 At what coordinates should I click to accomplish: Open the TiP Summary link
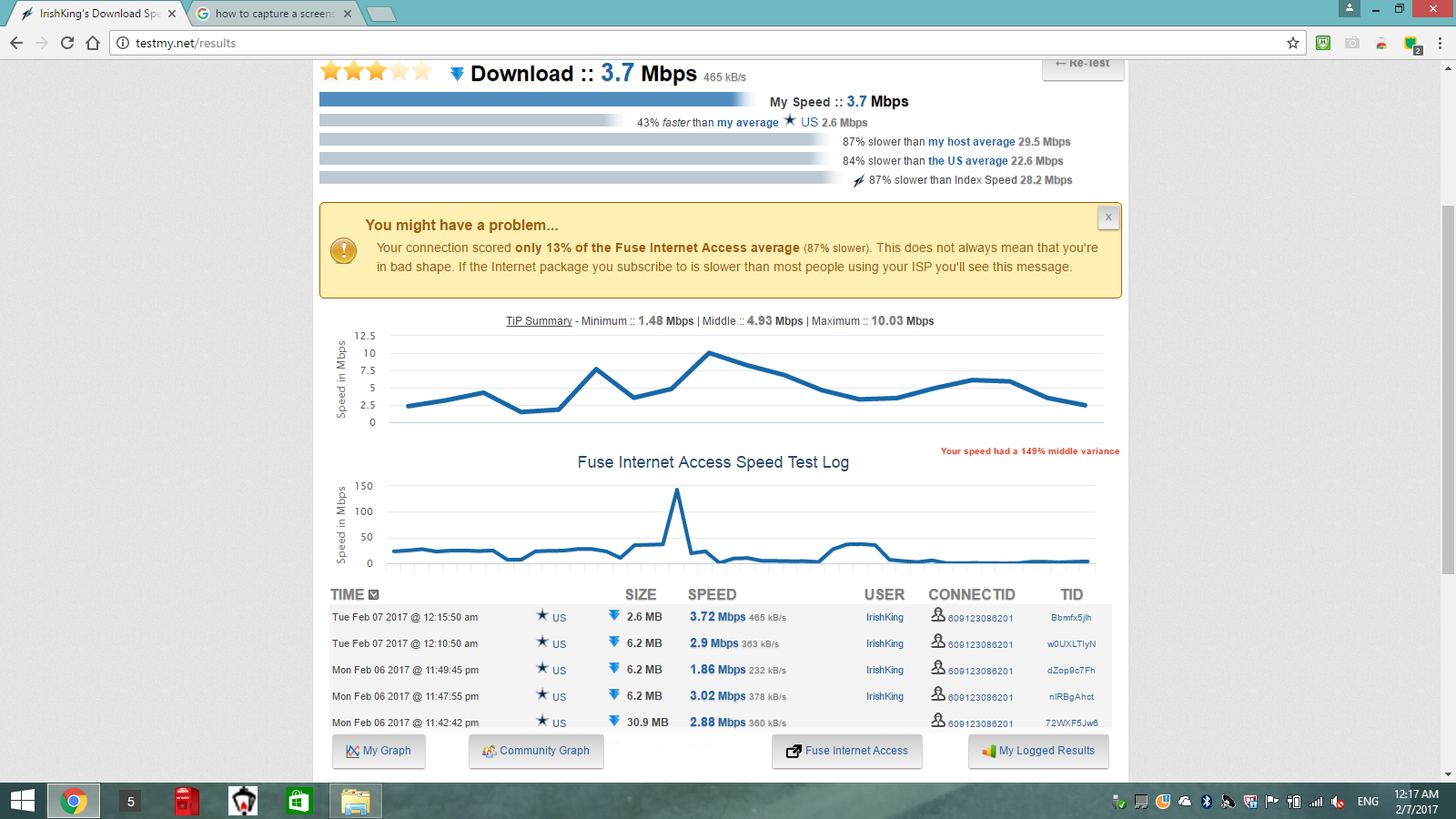(539, 321)
